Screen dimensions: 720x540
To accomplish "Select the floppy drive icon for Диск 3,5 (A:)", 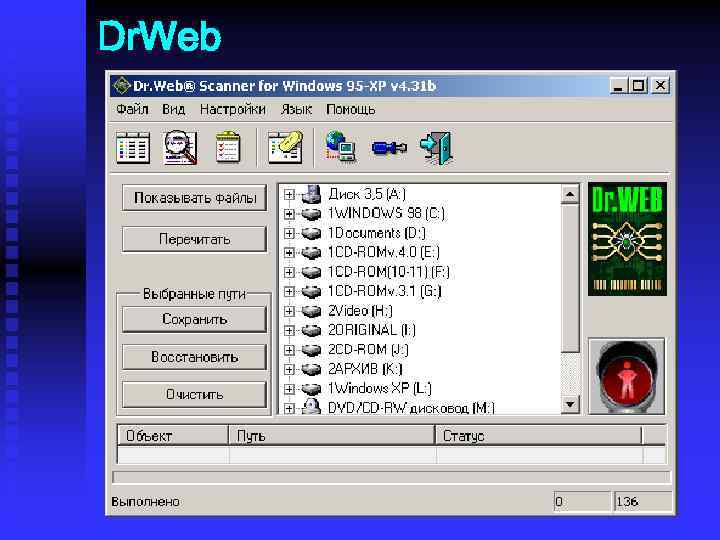I will point(311,194).
